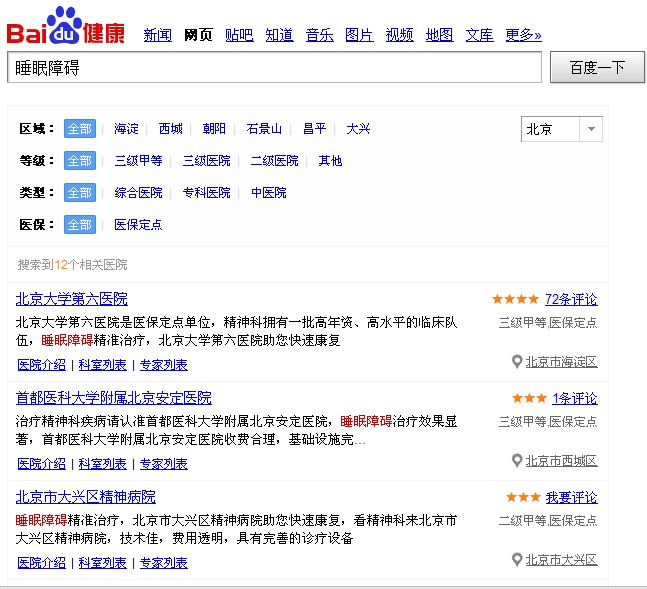Open the 北京 city dropdown
The height and width of the screenshot is (589, 647).
[x=562, y=129]
